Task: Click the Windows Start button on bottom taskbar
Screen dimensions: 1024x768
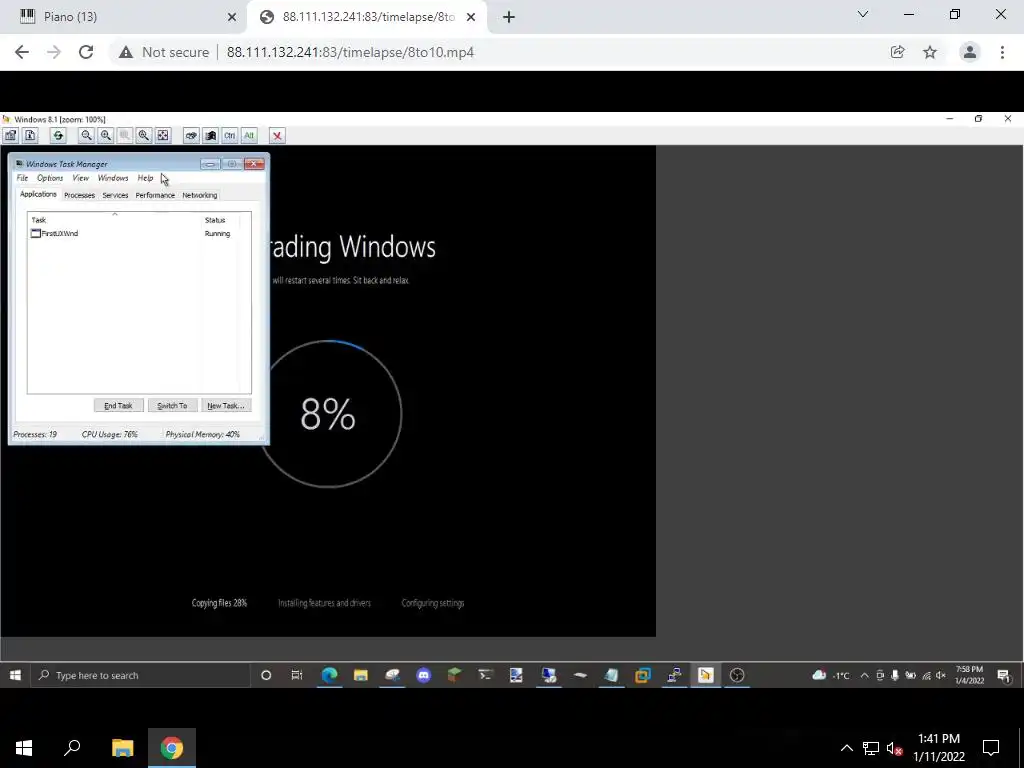Action: coord(24,748)
